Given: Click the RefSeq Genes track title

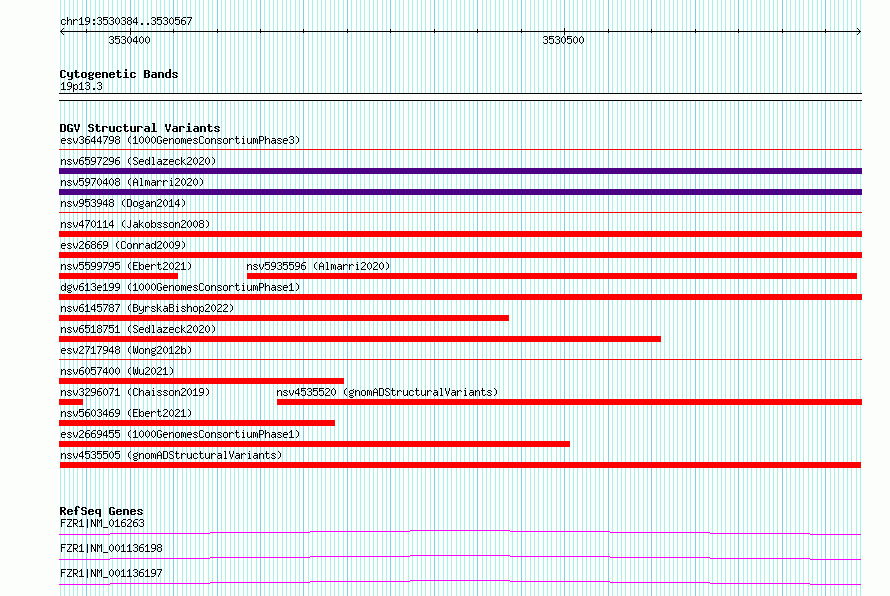Looking at the screenshot, I should [101, 511].
